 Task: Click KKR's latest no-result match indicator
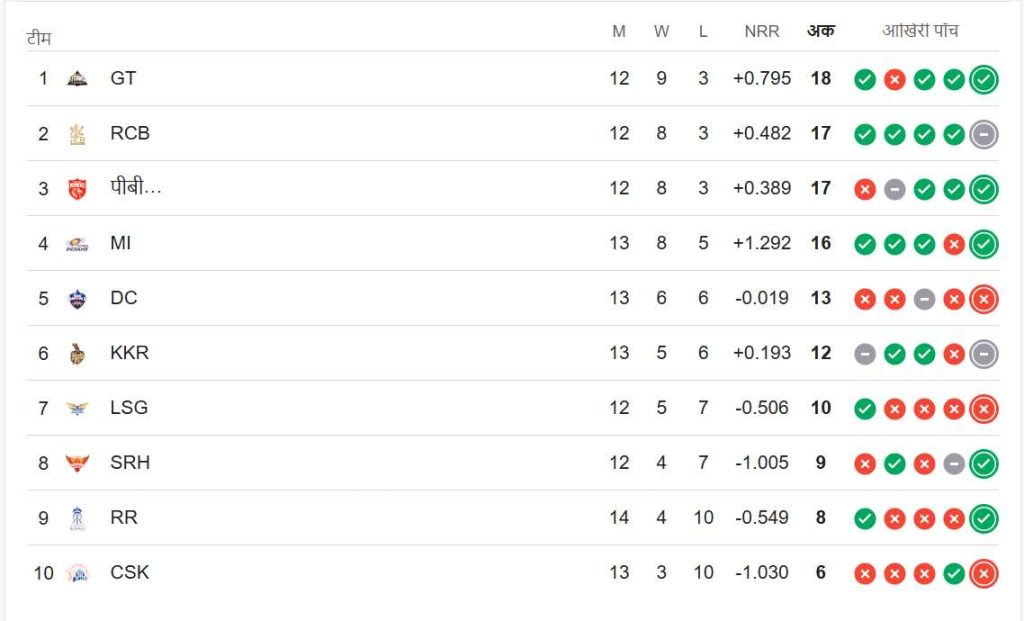tap(984, 354)
